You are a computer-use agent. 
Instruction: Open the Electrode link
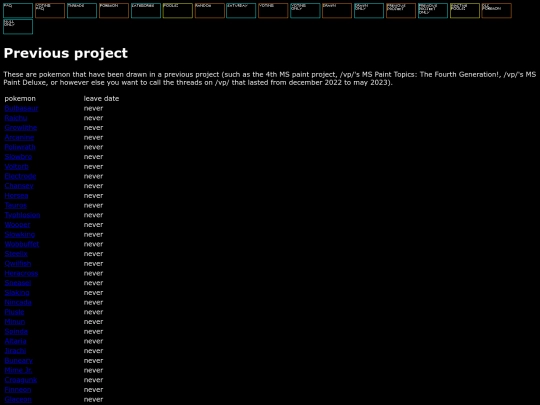click(x=20, y=176)
